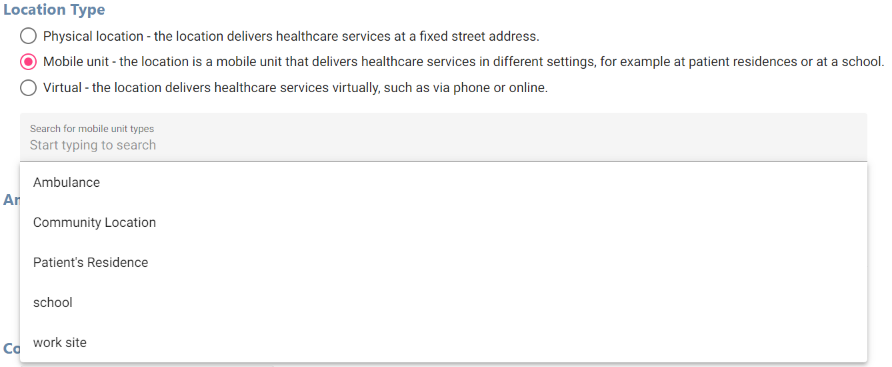
Task: Click the 'Virtual' label text
Action: [x=62, y=88]
